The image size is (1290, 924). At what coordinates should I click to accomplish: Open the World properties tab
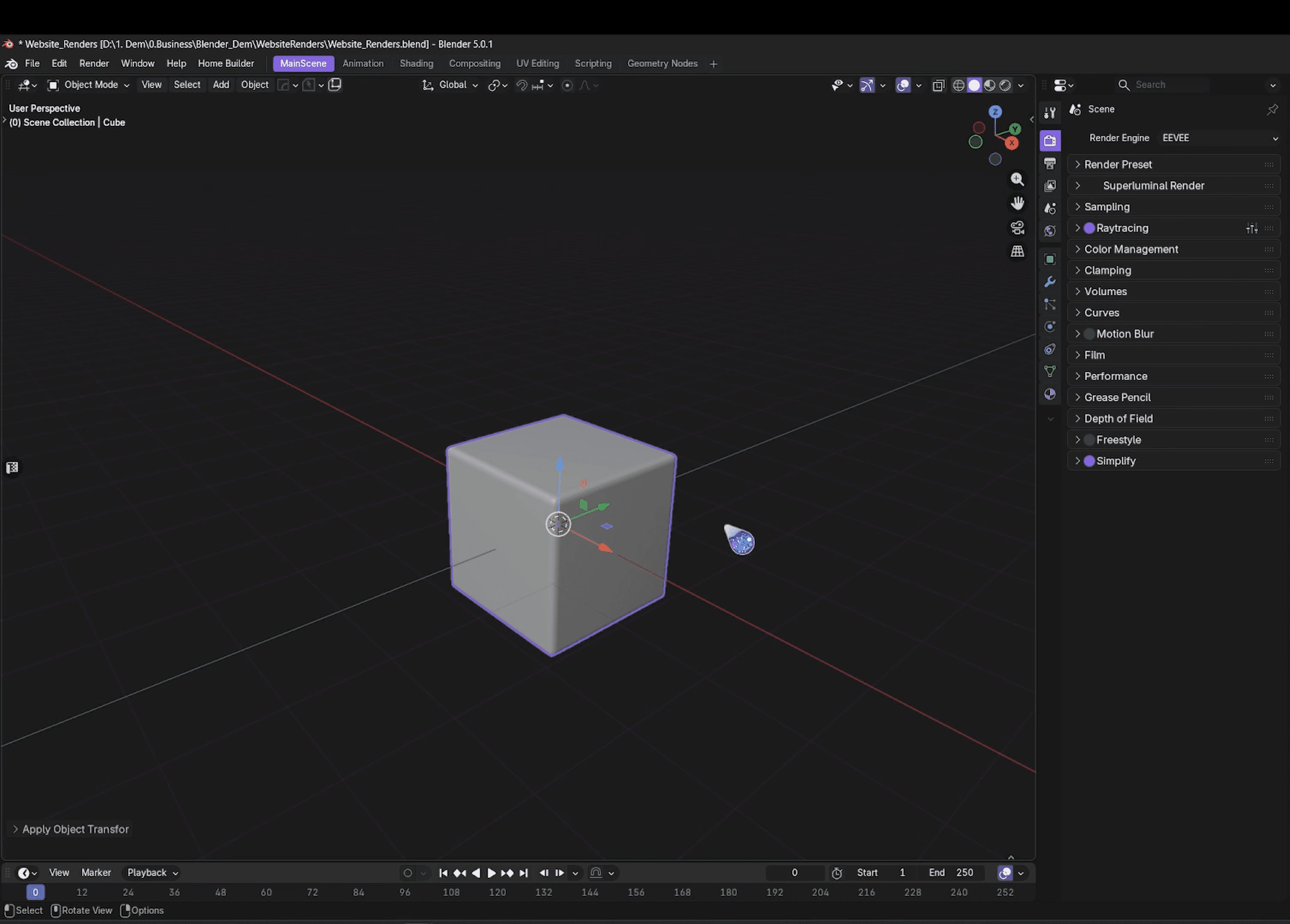point(1050,231)
